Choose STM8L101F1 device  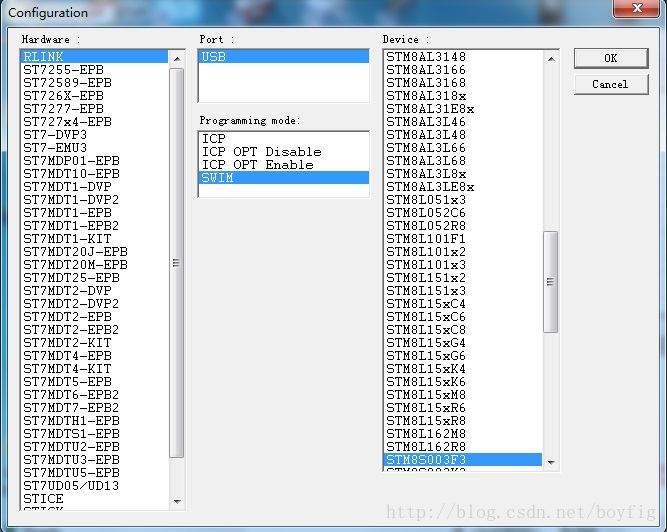click(463, 239)
